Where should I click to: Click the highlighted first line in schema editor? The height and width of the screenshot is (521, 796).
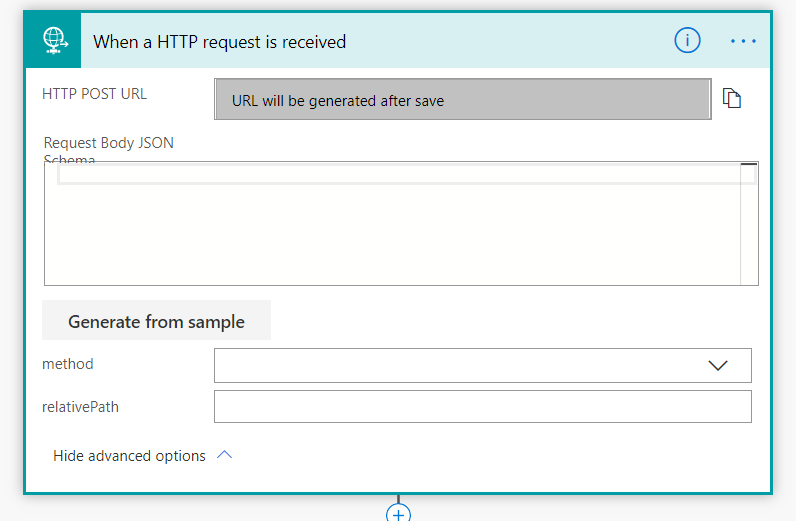pos(400,174)
